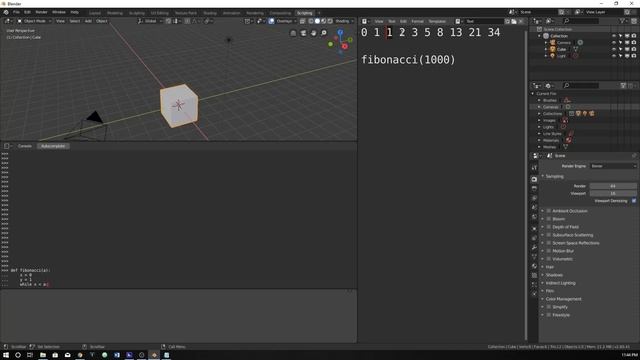Open the viewport Object menu
Image resolution: width=640 pixels, height=360 pixels.
click(x=102, y=21)
